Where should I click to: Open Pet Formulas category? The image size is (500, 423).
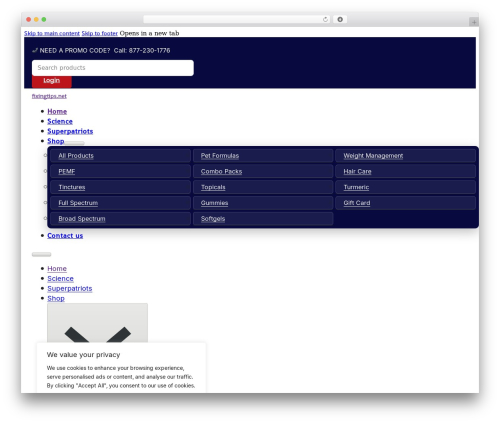pos(220,156)
